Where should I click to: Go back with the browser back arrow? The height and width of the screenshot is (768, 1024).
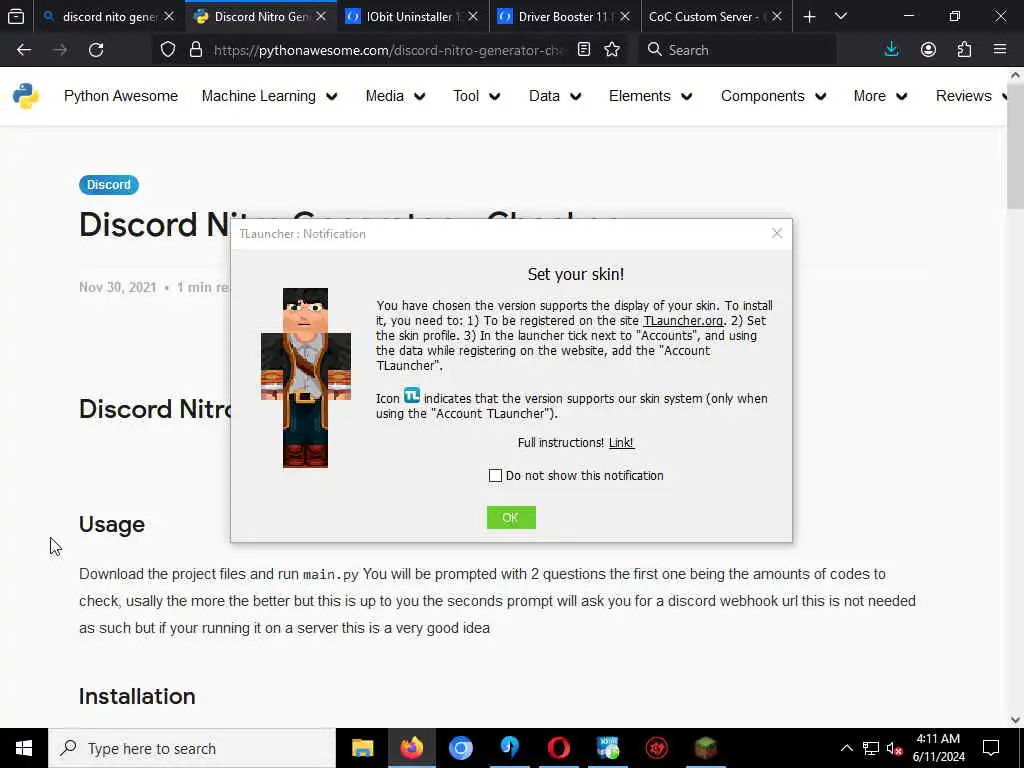pos(24,50)
